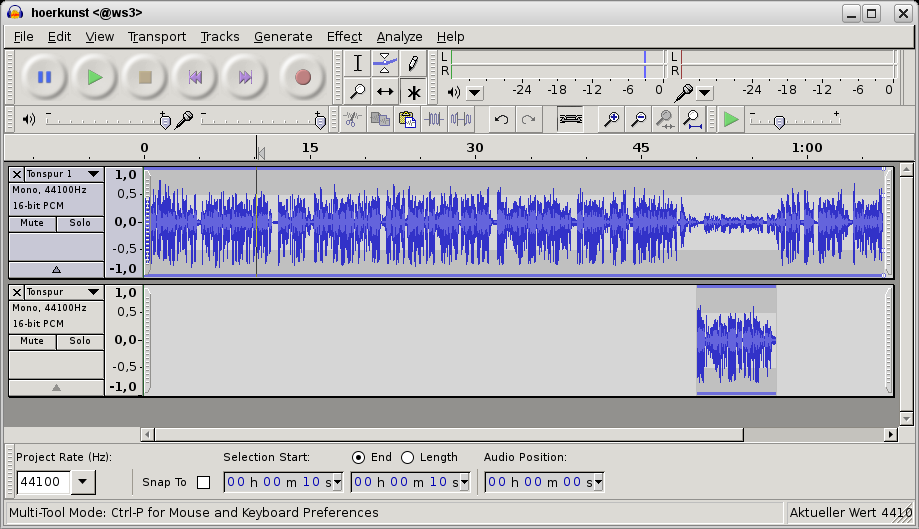Open the Generate menu
919x529 pixels.
(283, 36)
